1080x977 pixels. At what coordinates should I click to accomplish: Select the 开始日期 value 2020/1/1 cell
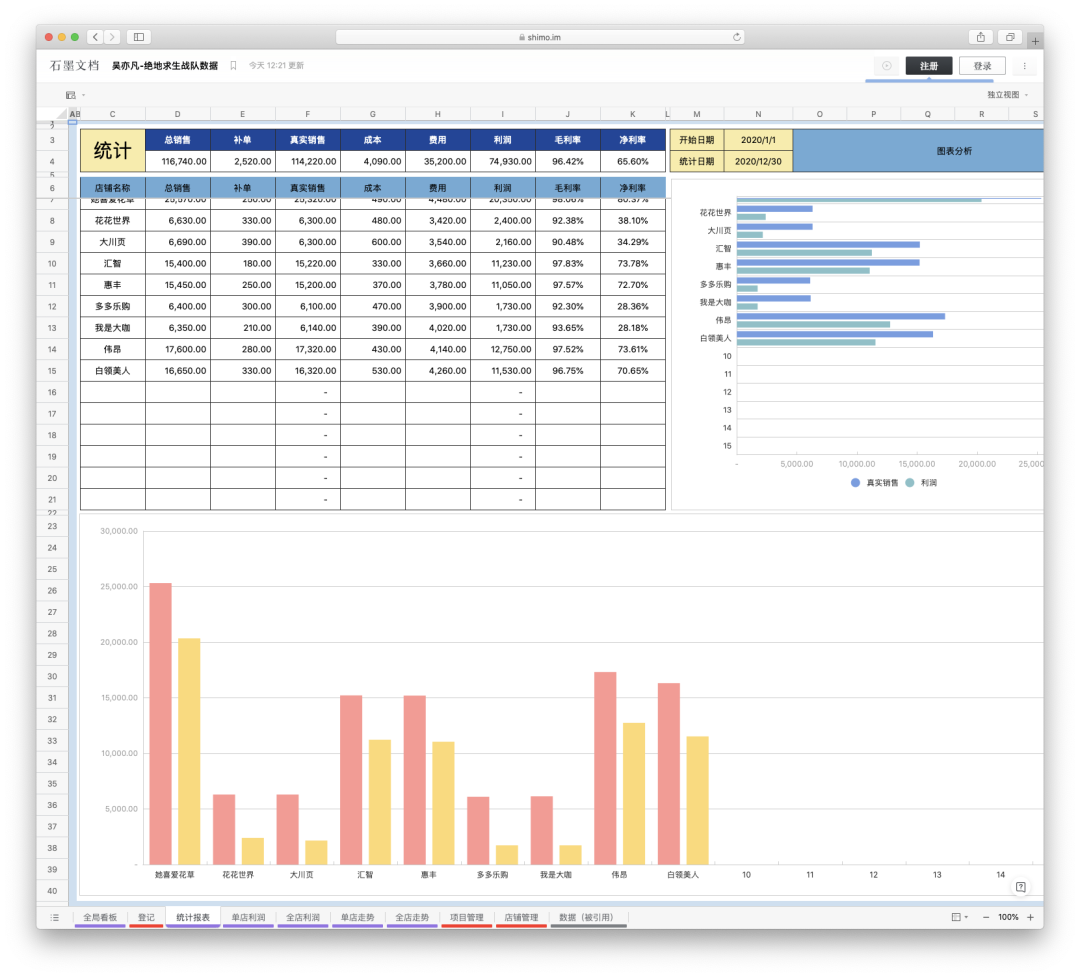pos(758,140)
